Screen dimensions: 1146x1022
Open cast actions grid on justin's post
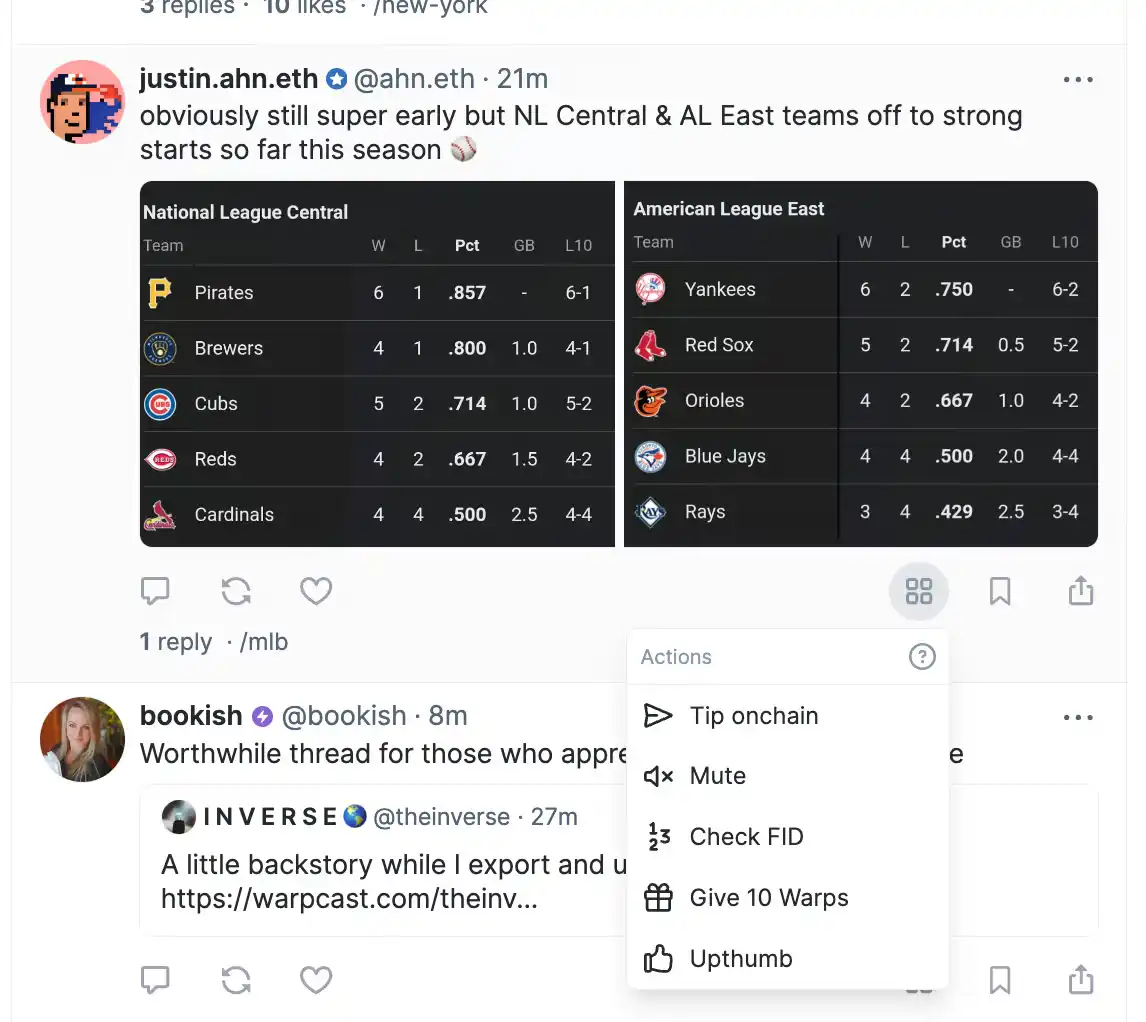tap(918, 592)
